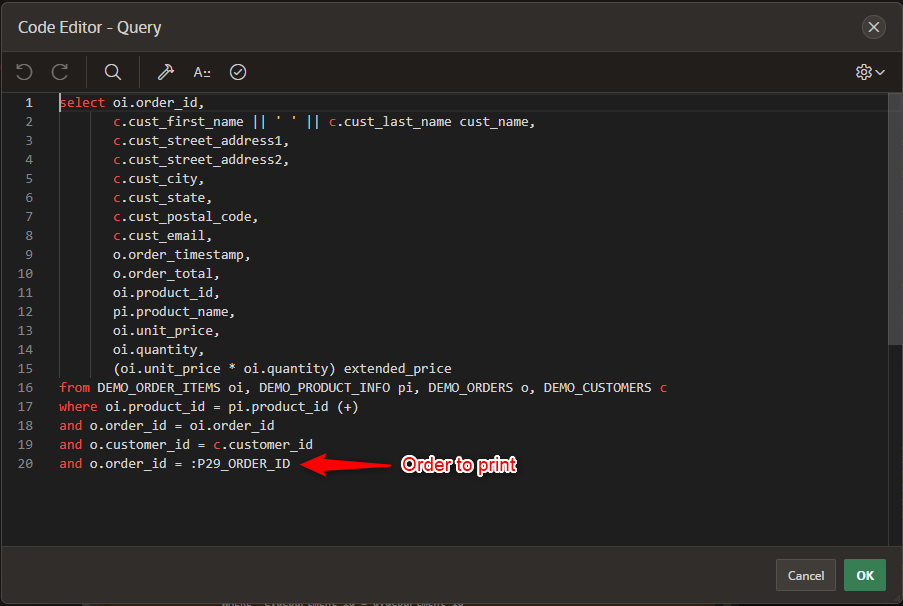
Task: Launch Query Builder with the hammer icon
Action: (x=165, y=72)
